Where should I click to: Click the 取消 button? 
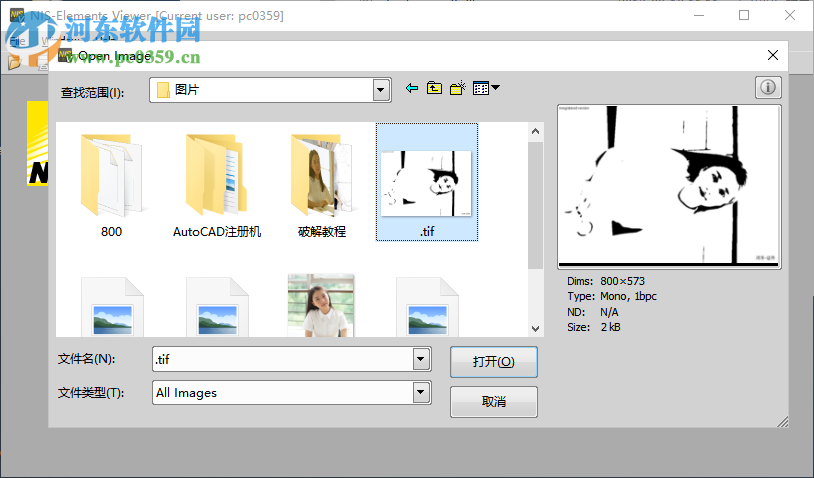tap(494, 401)
